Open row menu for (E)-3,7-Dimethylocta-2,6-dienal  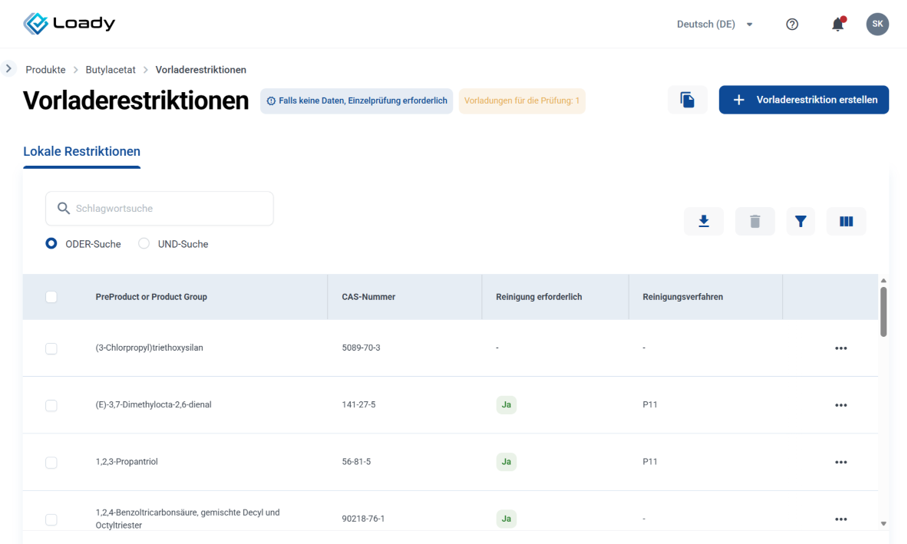[x=841, y=405]
